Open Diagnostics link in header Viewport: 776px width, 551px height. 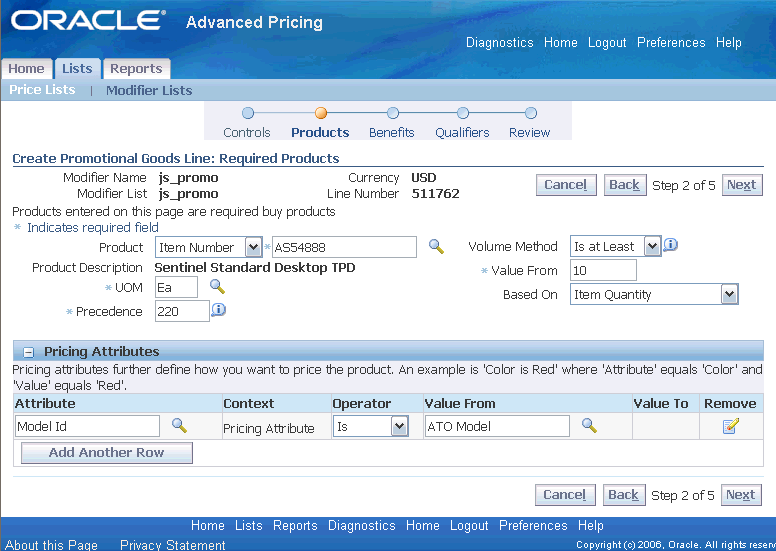click(x=499, y=43)
